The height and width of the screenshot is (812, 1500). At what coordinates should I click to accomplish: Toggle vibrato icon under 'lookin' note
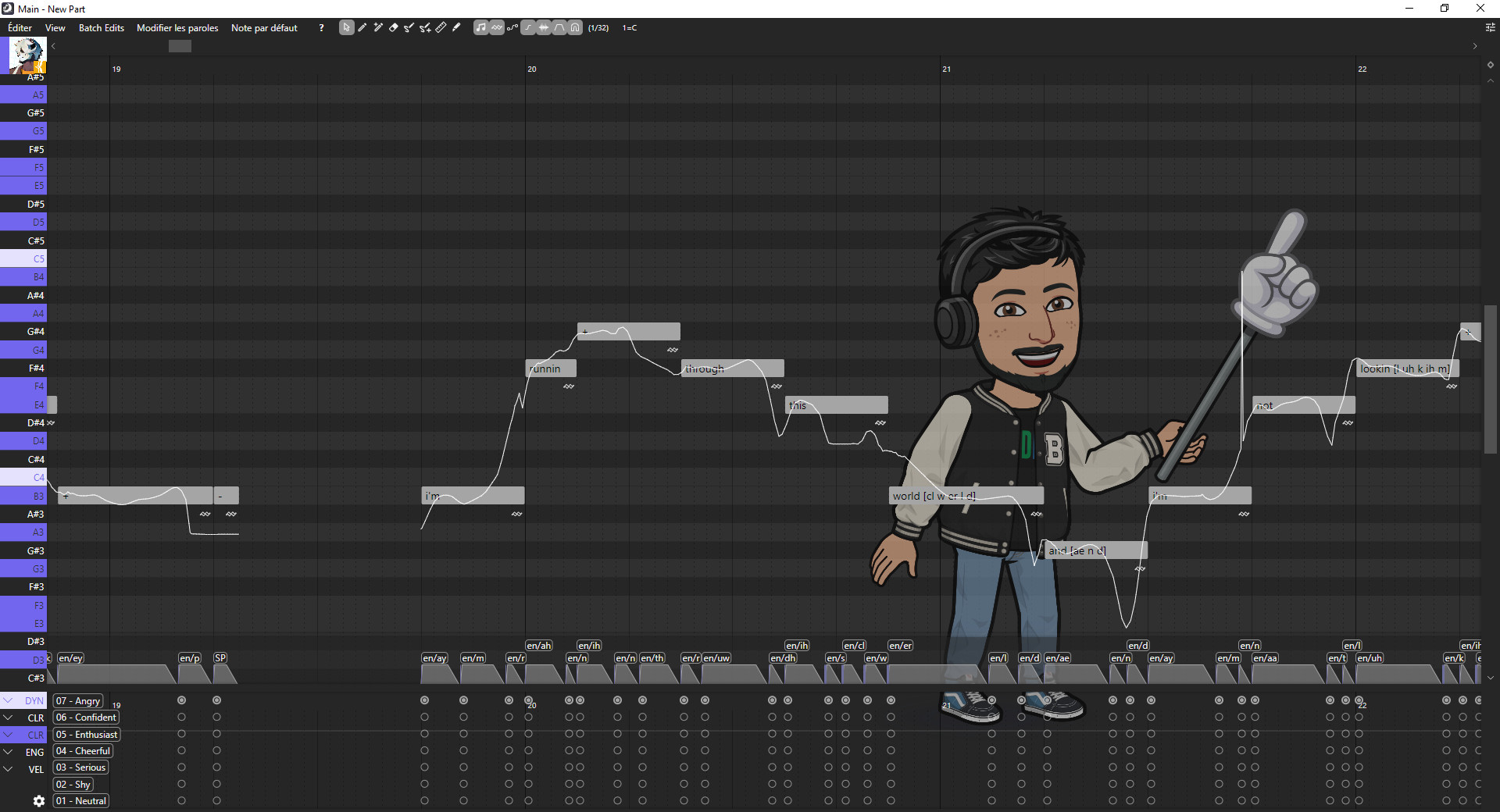[x=1452, y=386]
